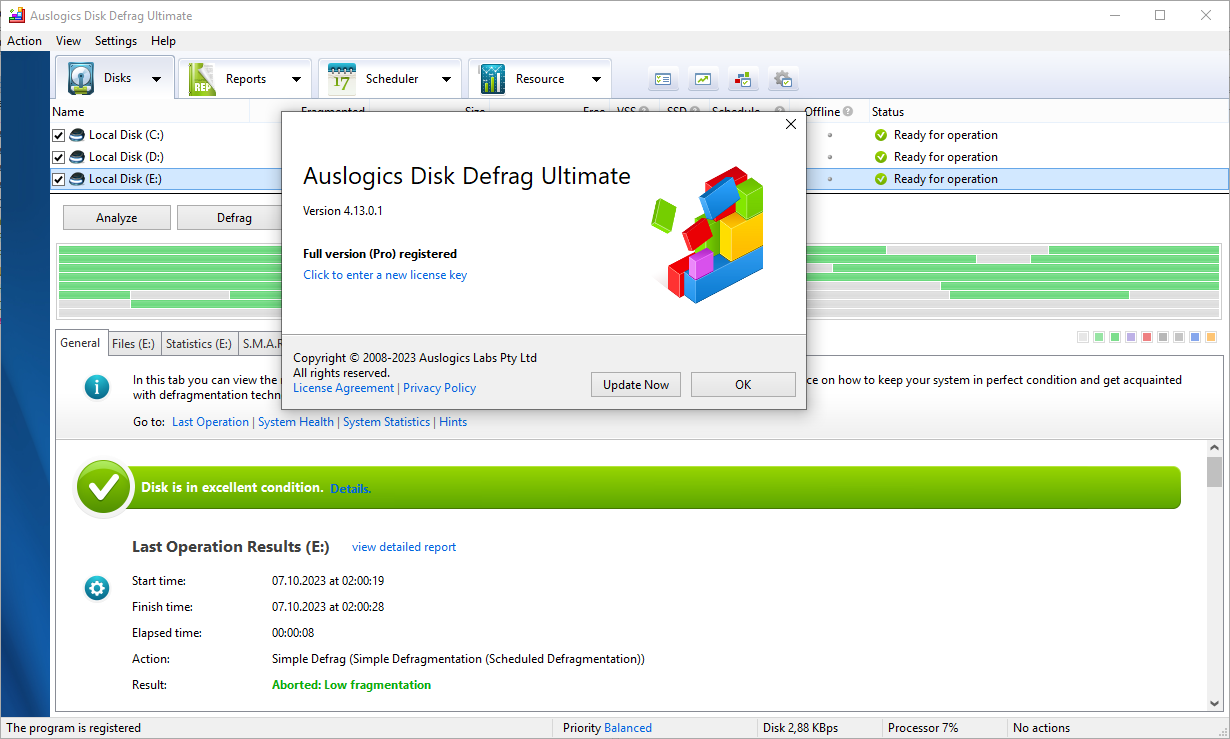Uncheck Local Disk (D:) checkbox

click(59, 157)
